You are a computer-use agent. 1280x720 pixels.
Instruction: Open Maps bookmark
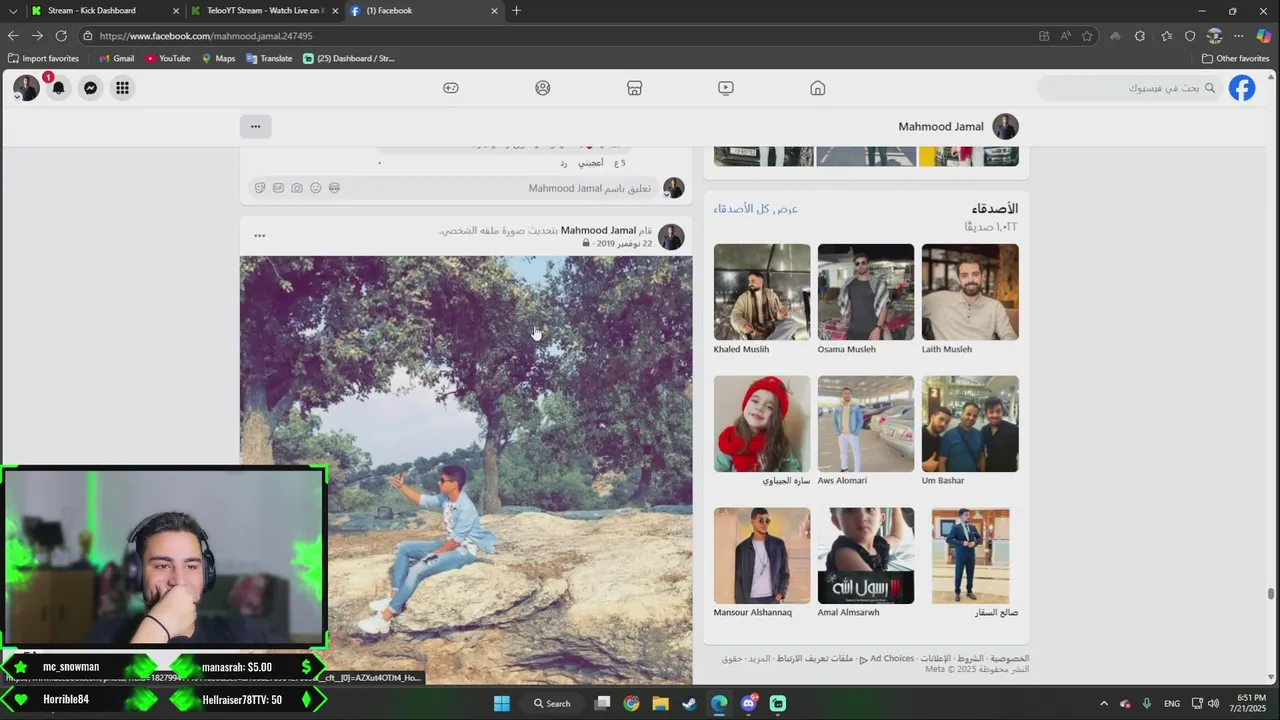point(219,58)
